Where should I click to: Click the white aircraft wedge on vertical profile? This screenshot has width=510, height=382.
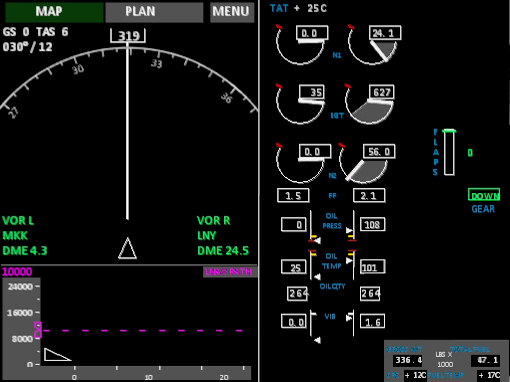[x=57, y=354]
